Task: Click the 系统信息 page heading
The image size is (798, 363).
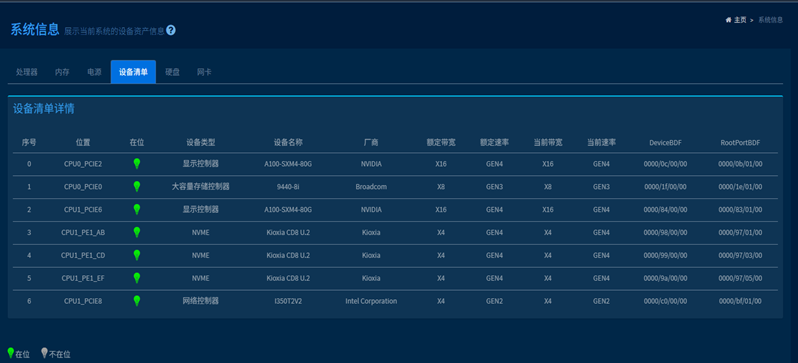Action: (35, 30)
